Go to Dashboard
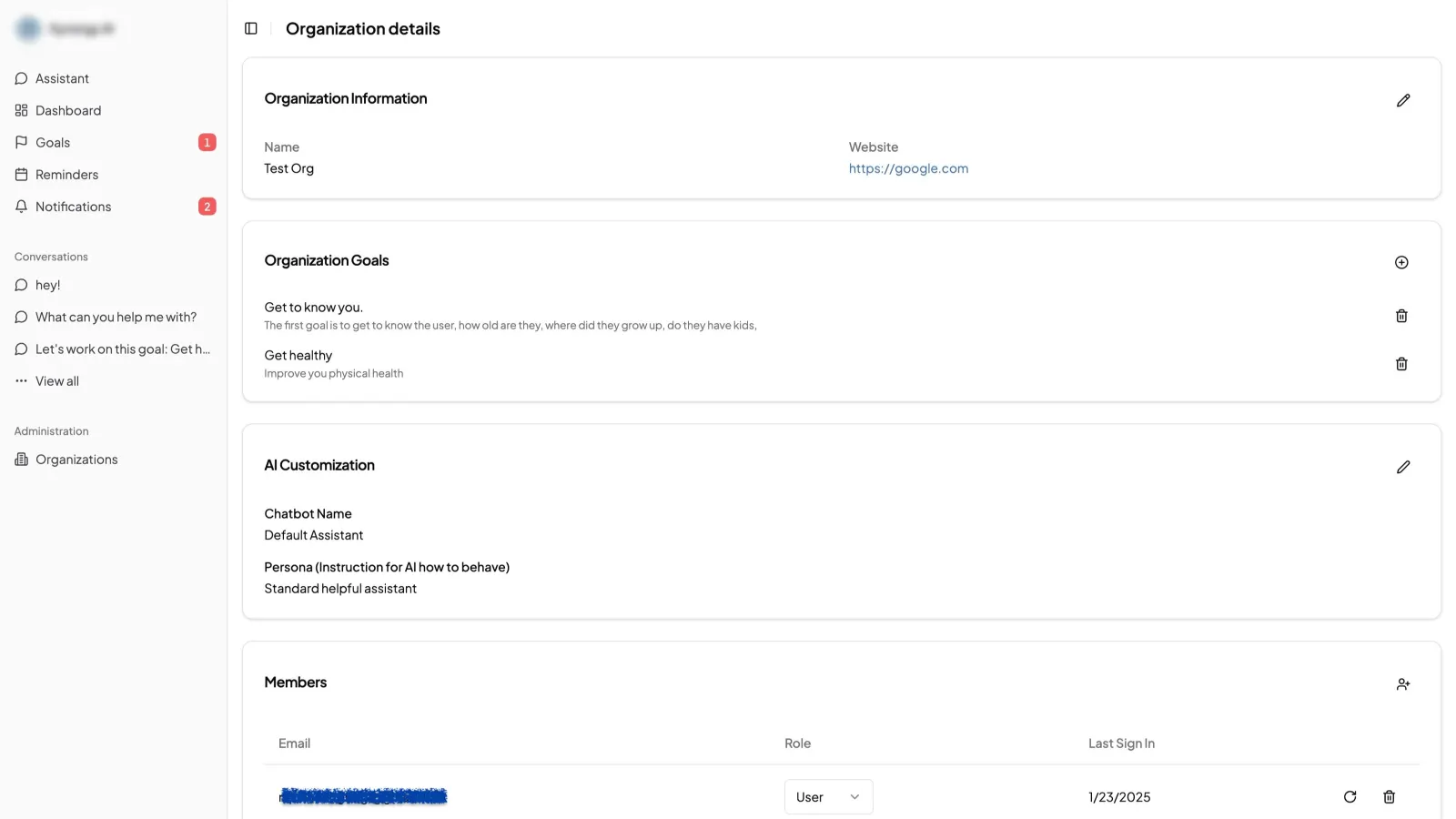Image resolution: width=1456 pixels, height=819 pixels. 114,110
